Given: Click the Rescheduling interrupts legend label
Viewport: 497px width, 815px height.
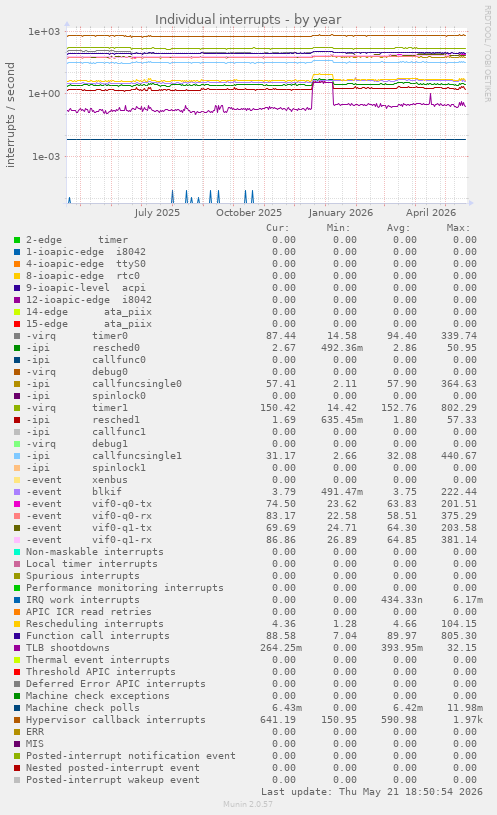Looking at the screenshot, I should click(x=95, y=624).
